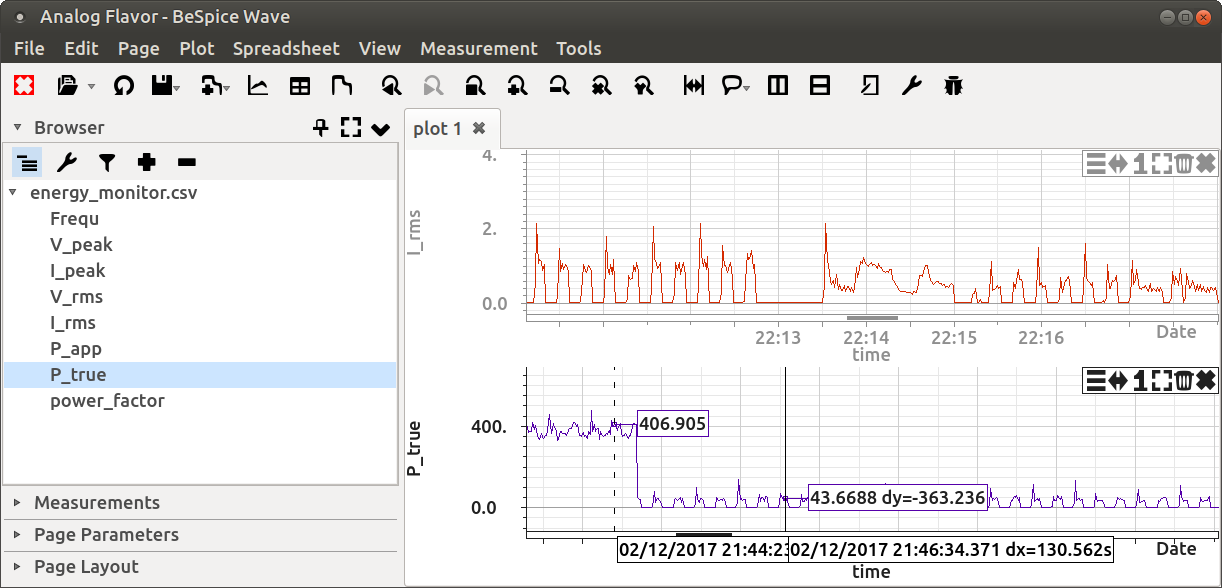Open plot settings with the wrench icon

pos(911,86)
